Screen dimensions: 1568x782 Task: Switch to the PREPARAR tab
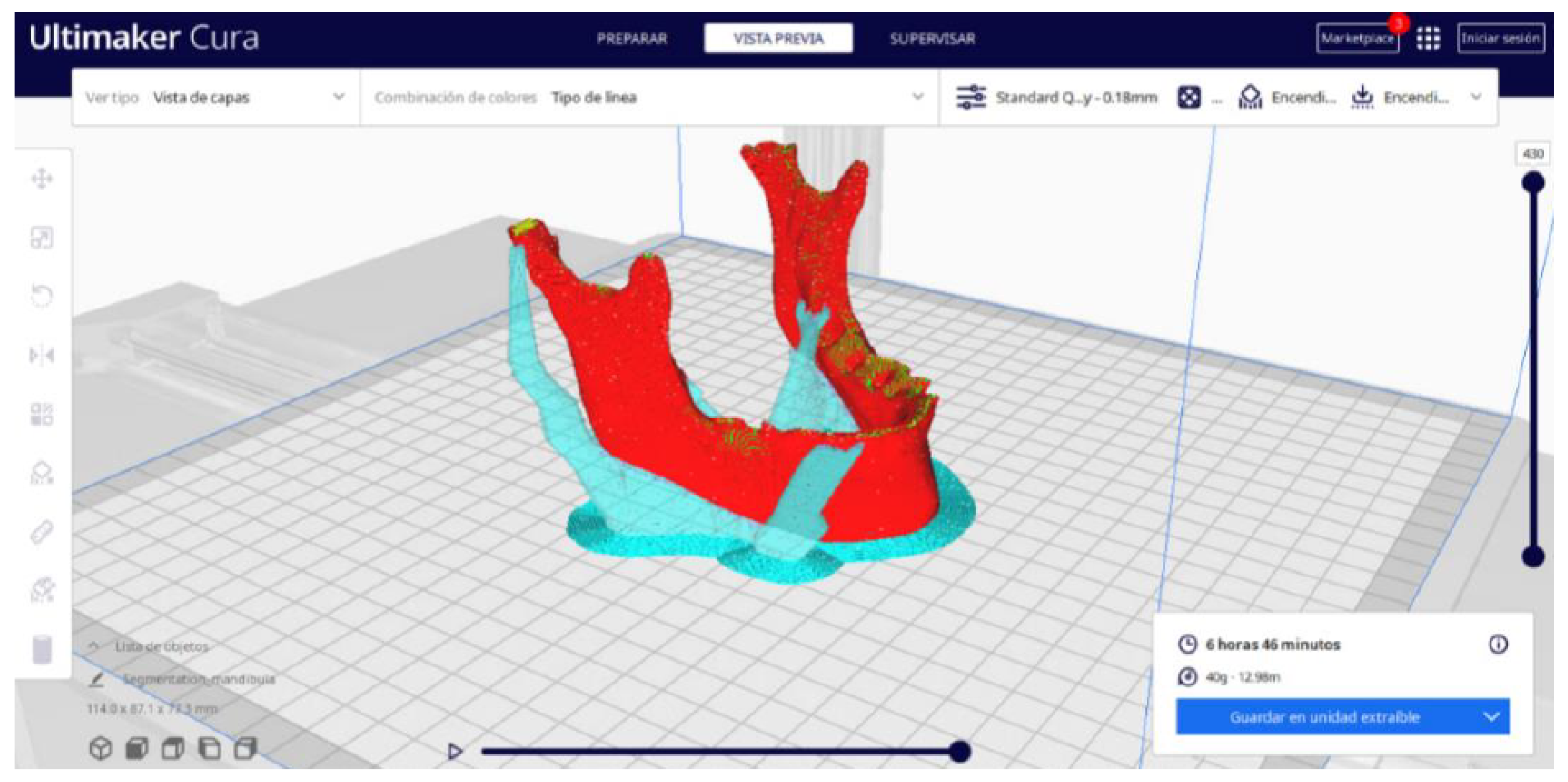(632, 39)
